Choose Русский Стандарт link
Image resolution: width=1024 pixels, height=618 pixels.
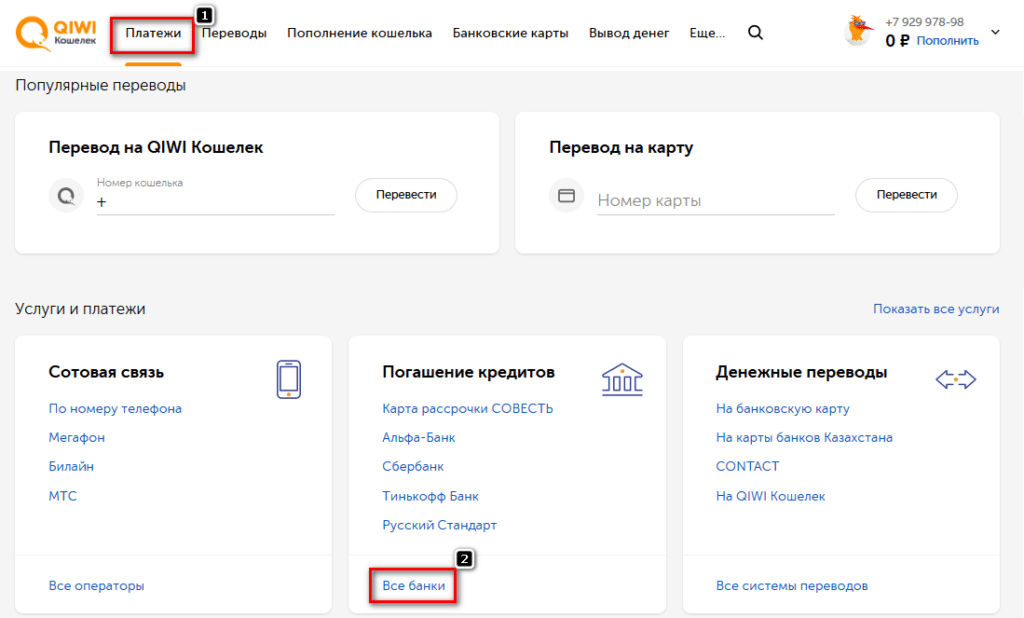pyautogui.click(x=440, y=525)
